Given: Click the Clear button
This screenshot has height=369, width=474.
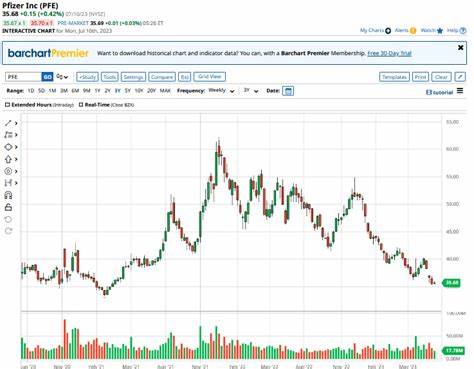Looking at the screenshot, I should point(441,77).
